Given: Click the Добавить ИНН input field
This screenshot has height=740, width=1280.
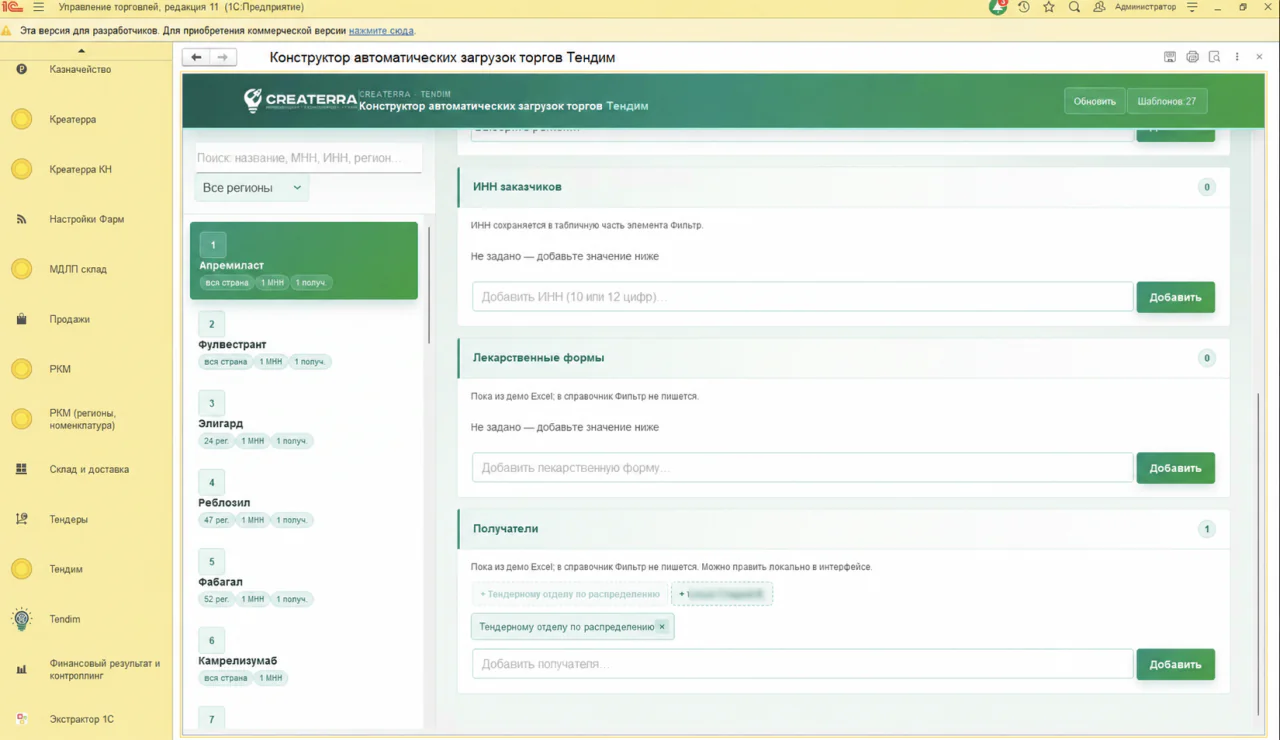Looking at the screenshot, I should (x=802, y=297).
